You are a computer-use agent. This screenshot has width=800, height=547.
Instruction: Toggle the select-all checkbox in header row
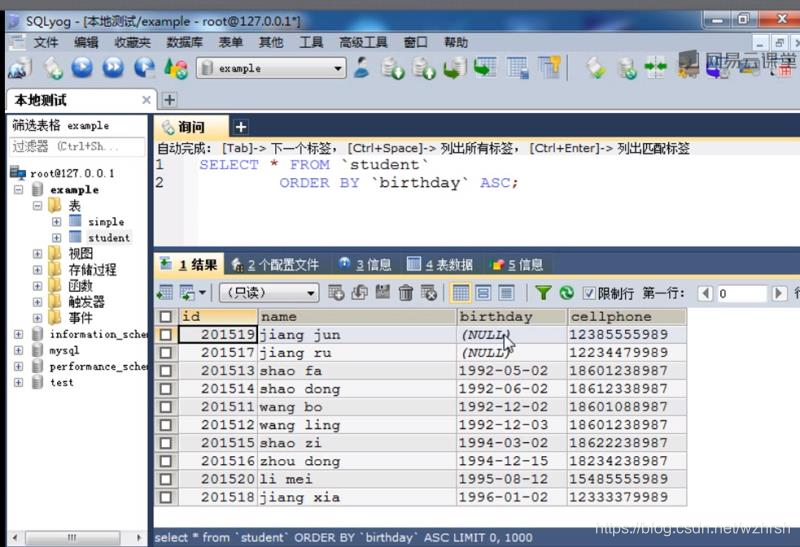166,316
